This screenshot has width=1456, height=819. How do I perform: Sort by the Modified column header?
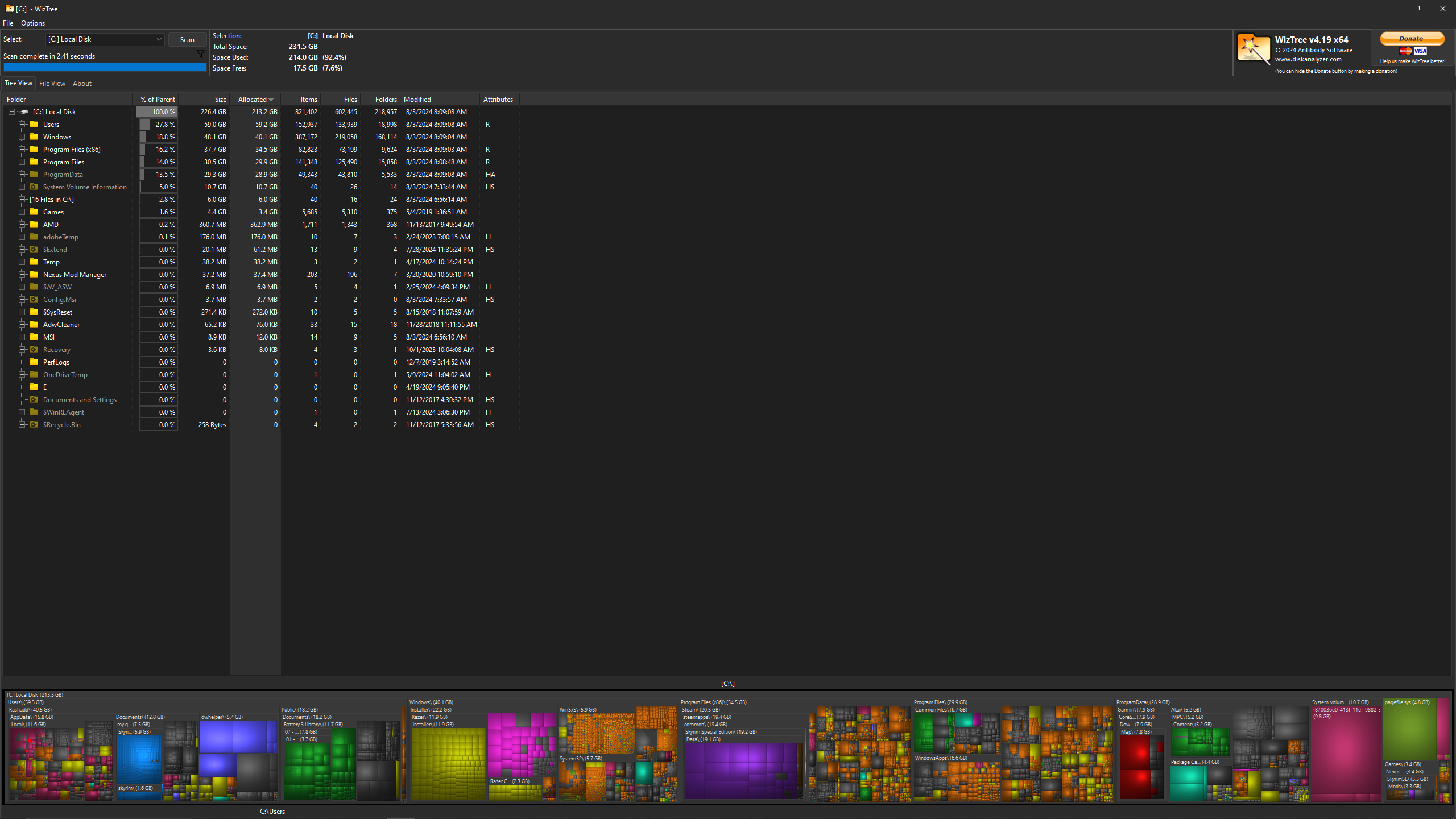pyautogui.click(x=440, y=100)
